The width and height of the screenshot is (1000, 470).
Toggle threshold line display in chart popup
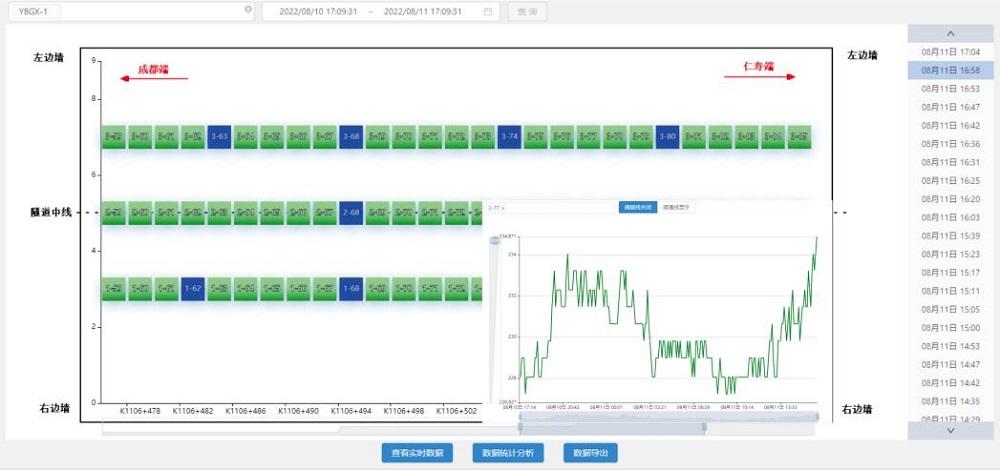pyautogui.click(x=676, y=207)
